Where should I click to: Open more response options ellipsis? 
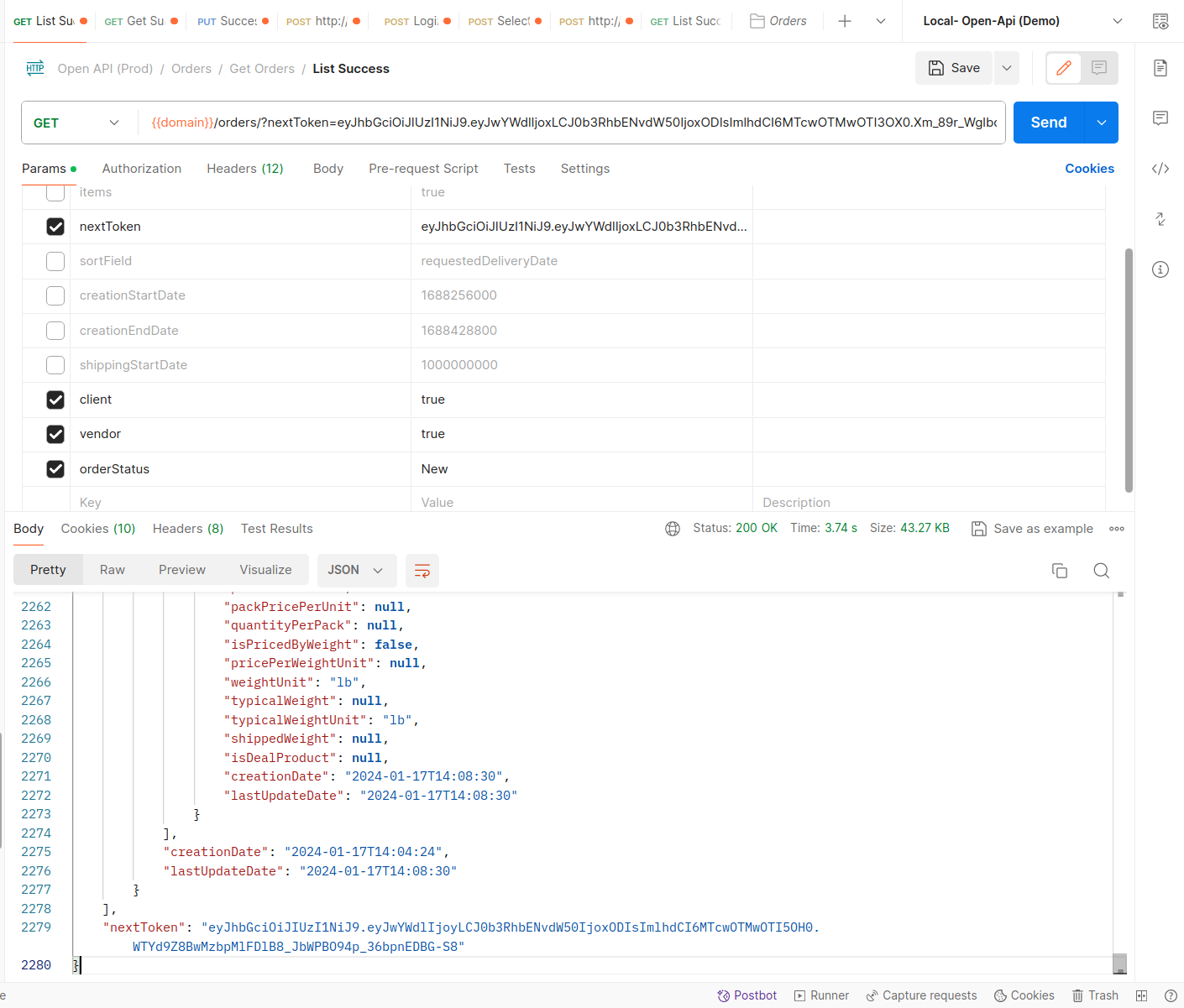pyautogui.click(x=1117, y=529)
